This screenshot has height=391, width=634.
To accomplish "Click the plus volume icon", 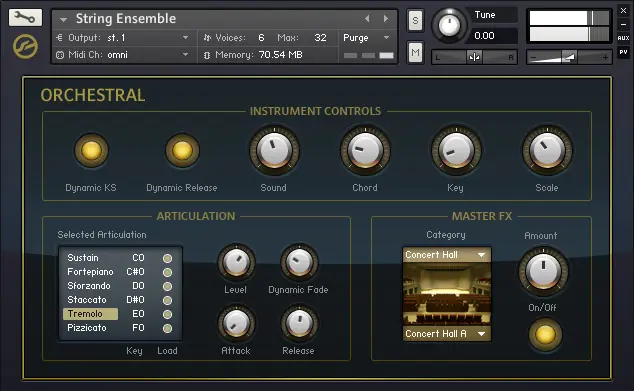I will pyautogui.click(x=605, y=58).
